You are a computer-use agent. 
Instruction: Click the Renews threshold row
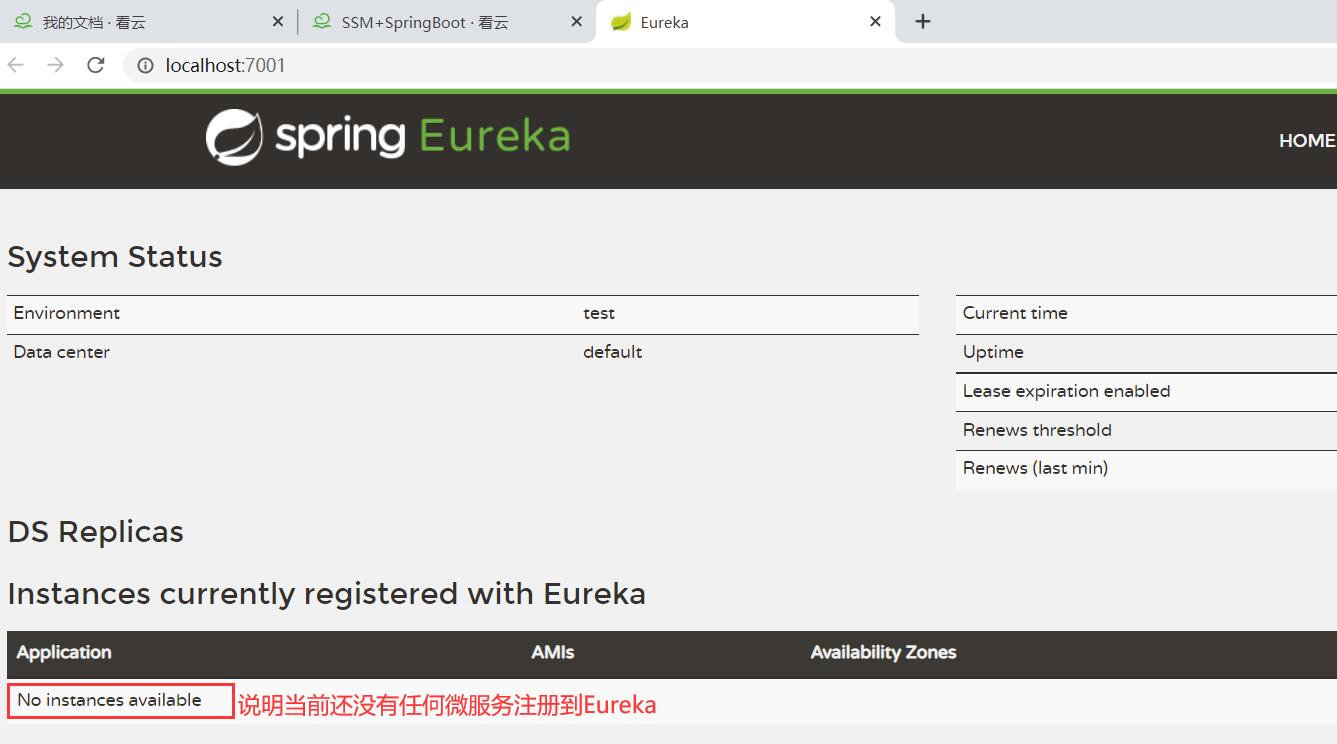(1146, 431)
